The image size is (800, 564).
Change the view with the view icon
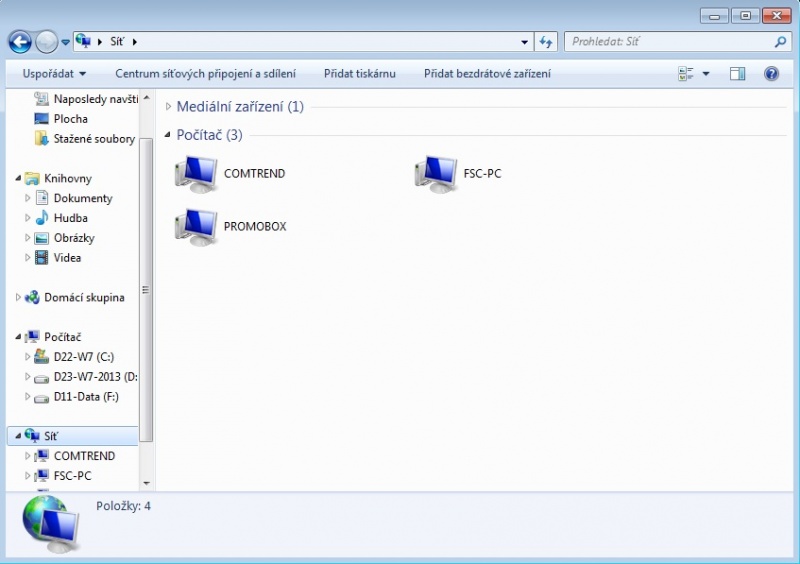tap(686, 74)
